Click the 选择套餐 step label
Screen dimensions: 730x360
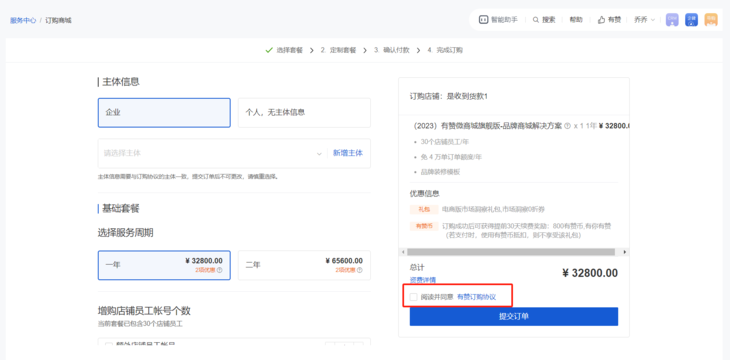[x=290, y=50]
